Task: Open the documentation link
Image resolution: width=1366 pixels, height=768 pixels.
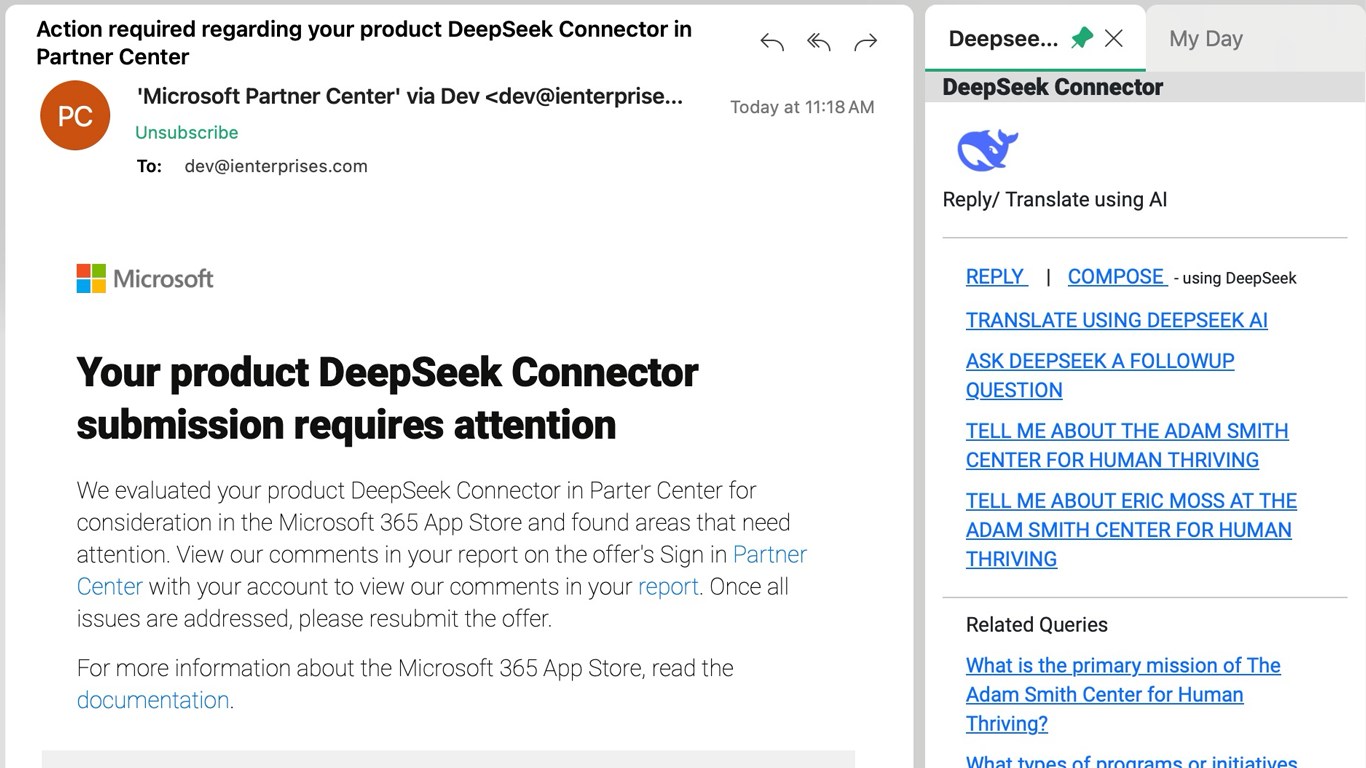Action: click(x=153, y=700)
